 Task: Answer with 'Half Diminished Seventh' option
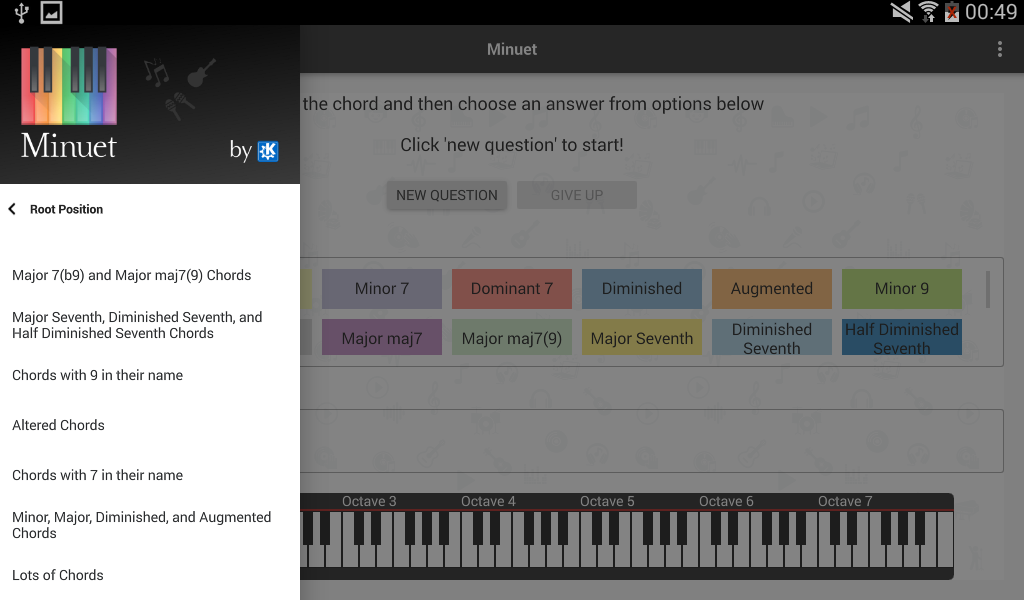point(901,337)
